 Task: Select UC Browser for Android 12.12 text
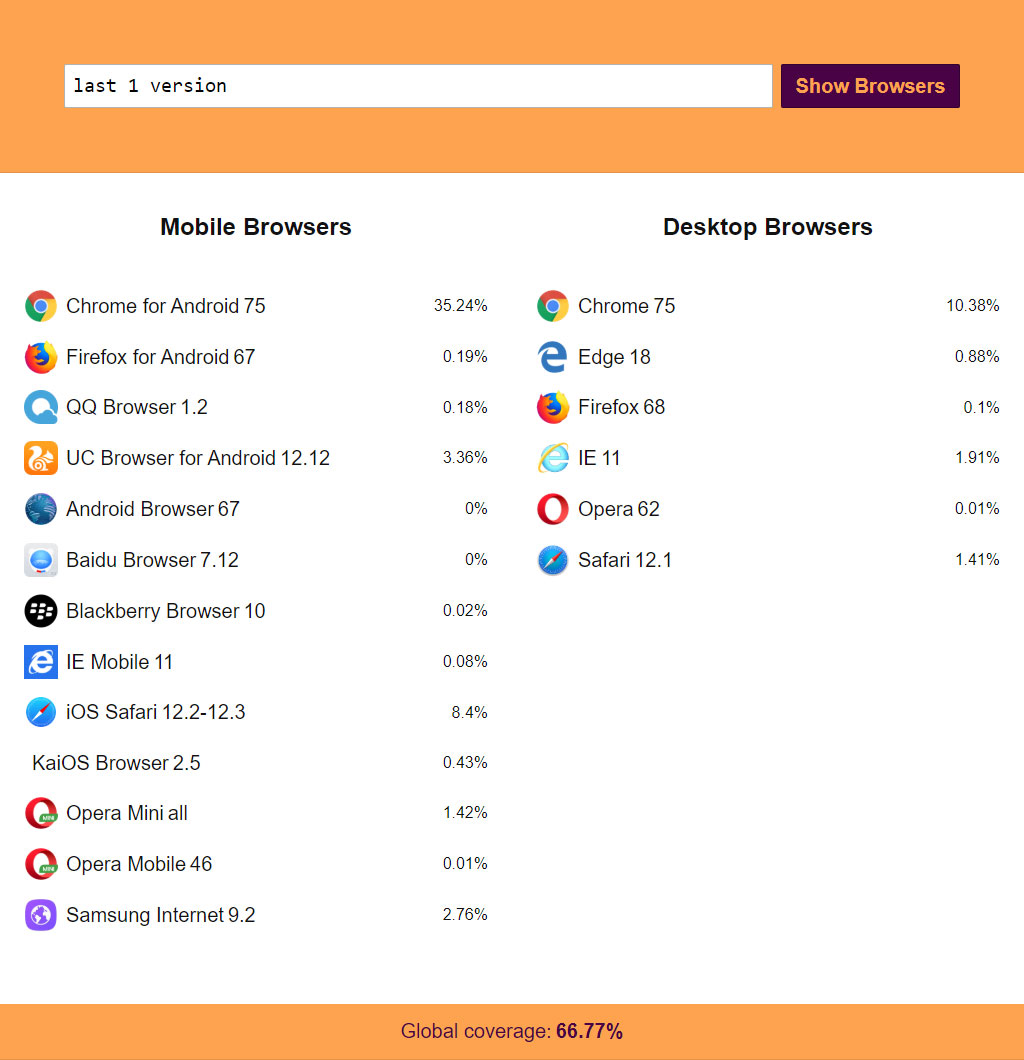[198, 458]
